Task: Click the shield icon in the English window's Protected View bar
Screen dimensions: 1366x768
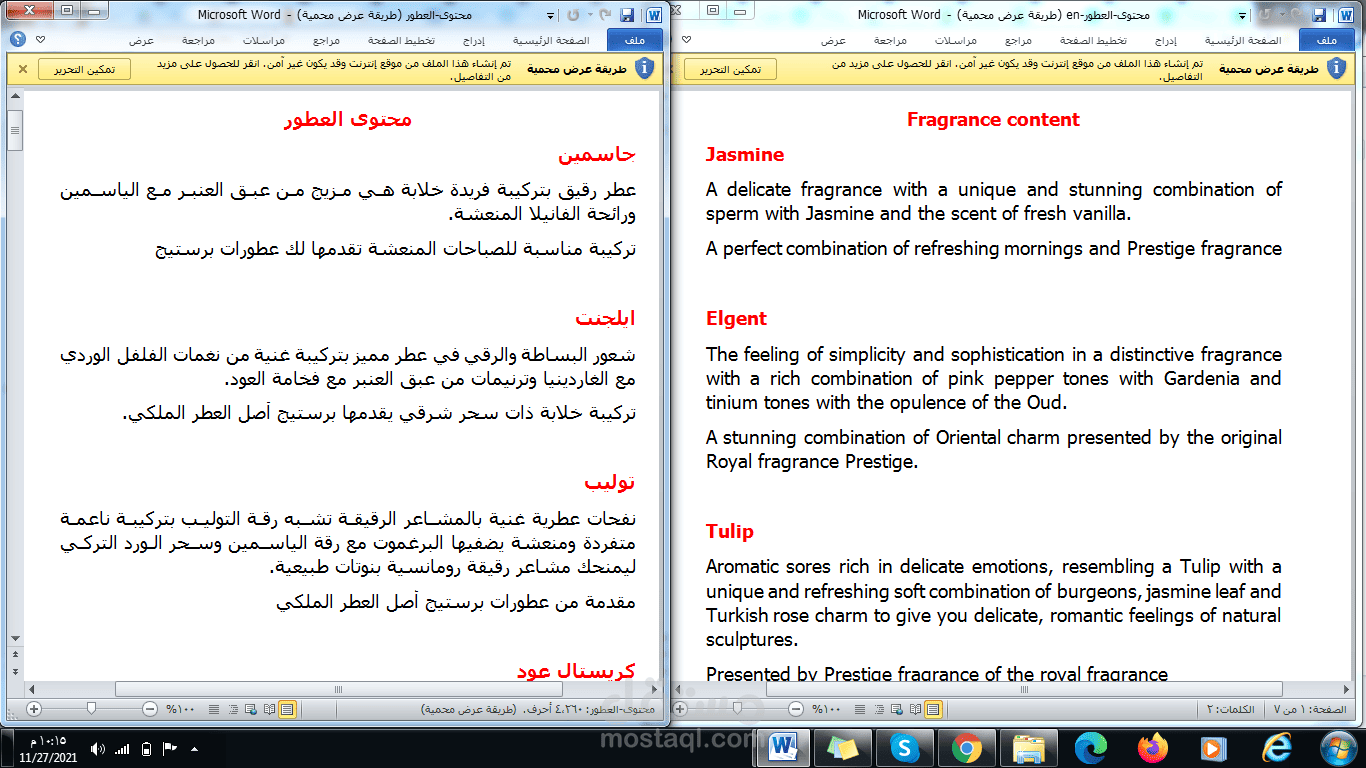Action: pos(1337,68)
